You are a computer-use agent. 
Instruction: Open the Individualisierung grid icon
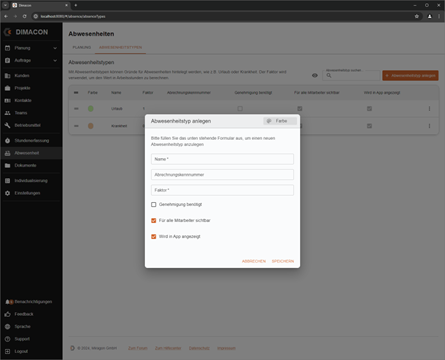[7, 181]
